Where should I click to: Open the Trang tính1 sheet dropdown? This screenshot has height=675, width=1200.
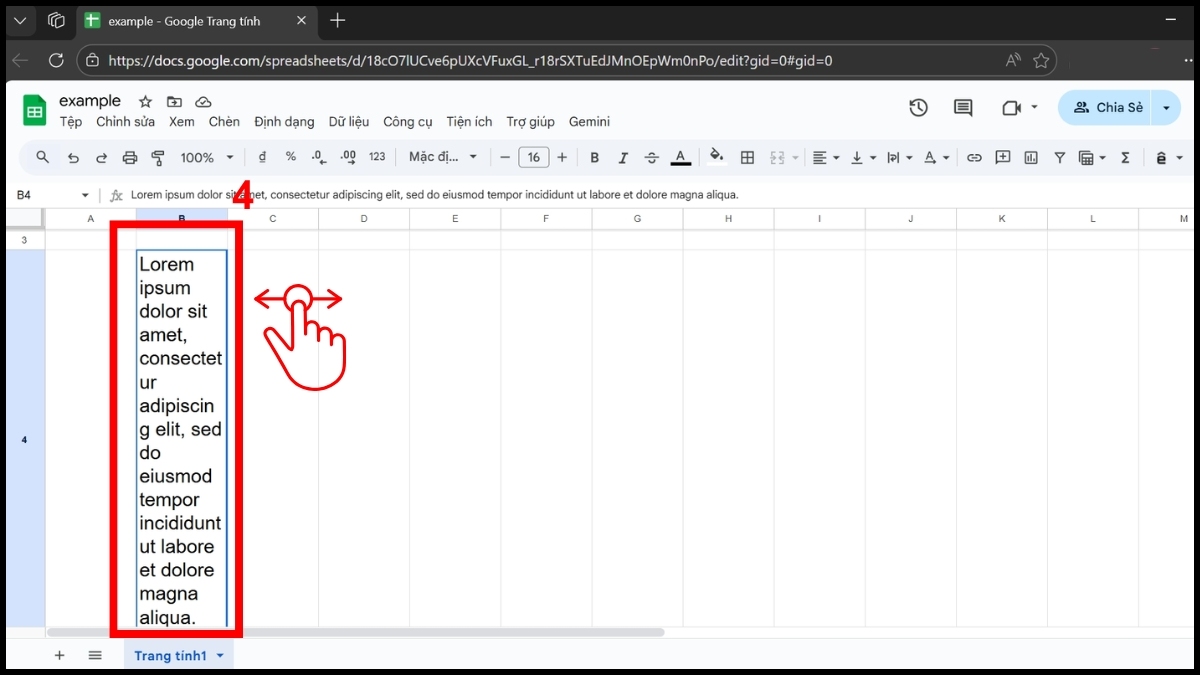221,655
